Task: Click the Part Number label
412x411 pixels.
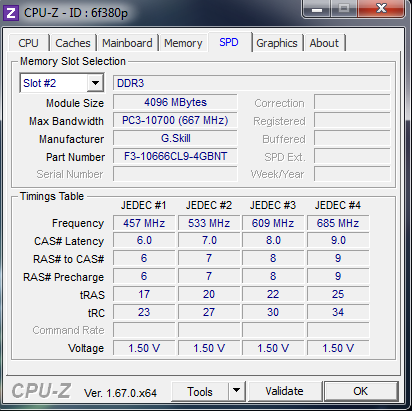Action: (x=75, y=157)
